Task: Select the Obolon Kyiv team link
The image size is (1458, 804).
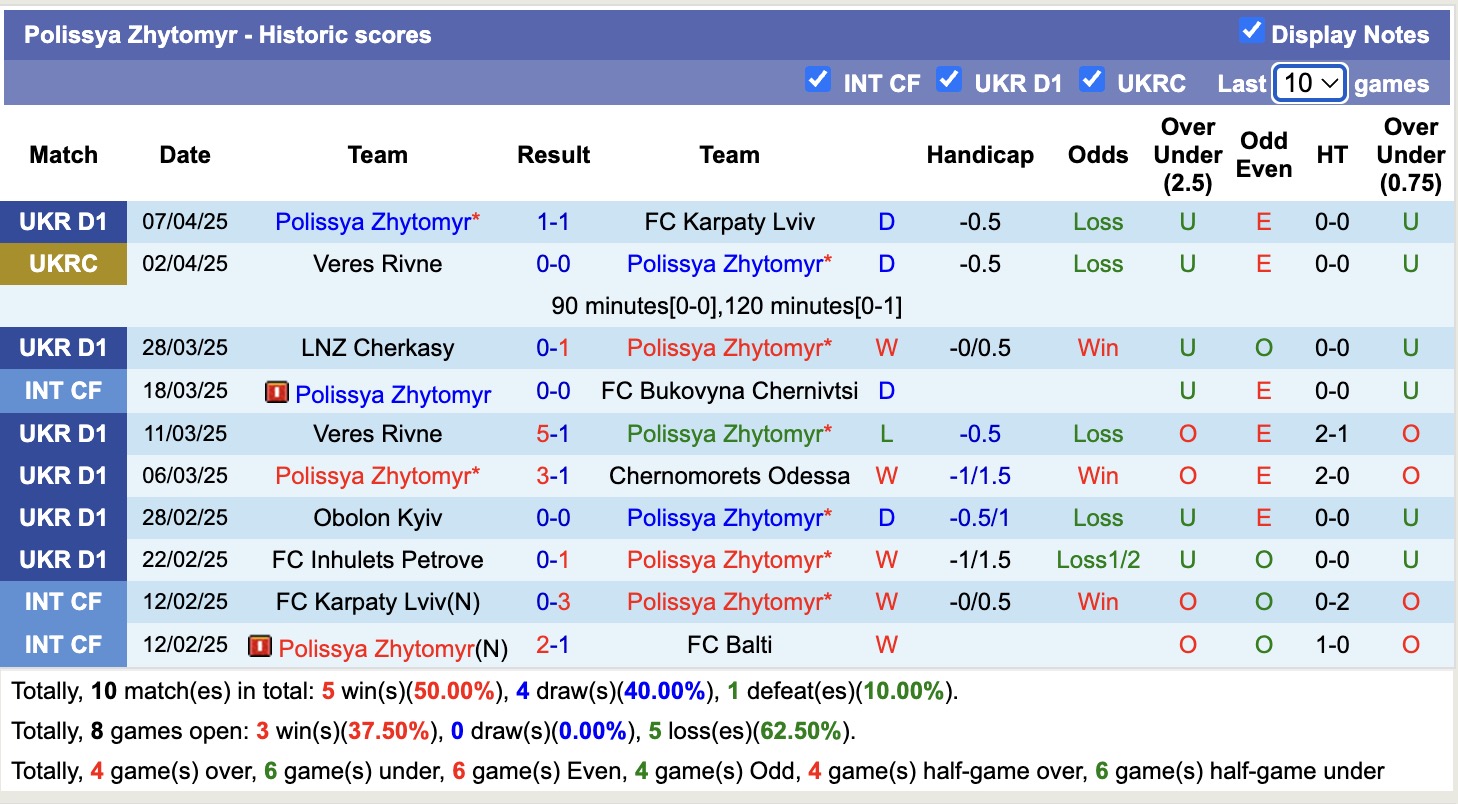Action: pos(377,517)
